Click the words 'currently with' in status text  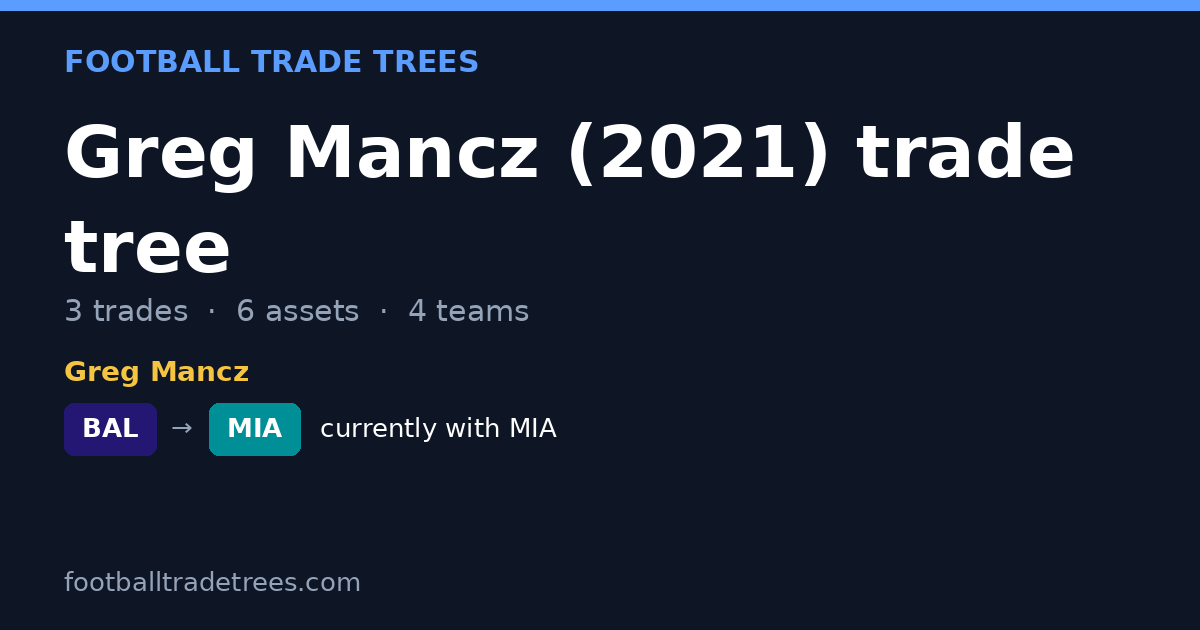(410, 429)
